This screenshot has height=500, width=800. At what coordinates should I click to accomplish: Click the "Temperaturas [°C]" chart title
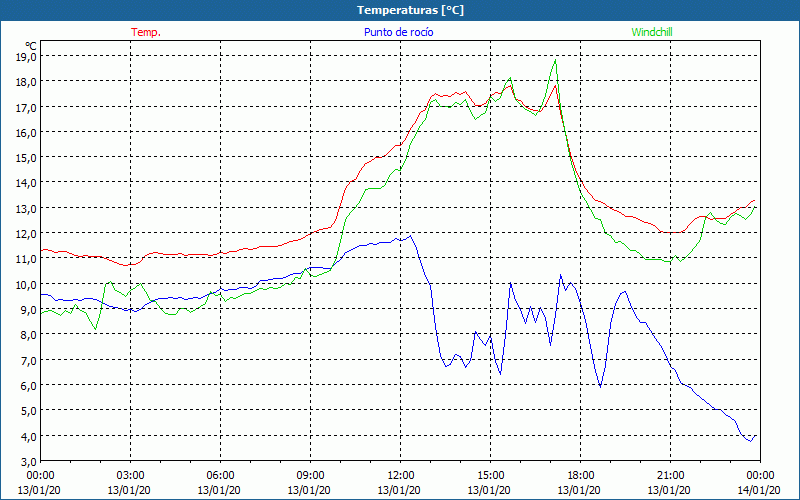tap(410, 10)
